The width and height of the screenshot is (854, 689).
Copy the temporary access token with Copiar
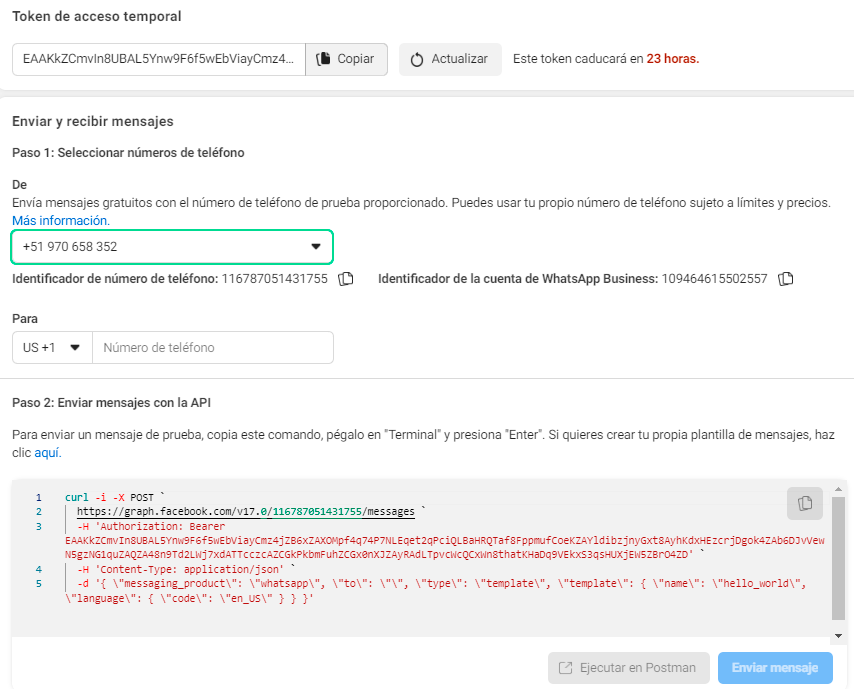click(346, 59)
